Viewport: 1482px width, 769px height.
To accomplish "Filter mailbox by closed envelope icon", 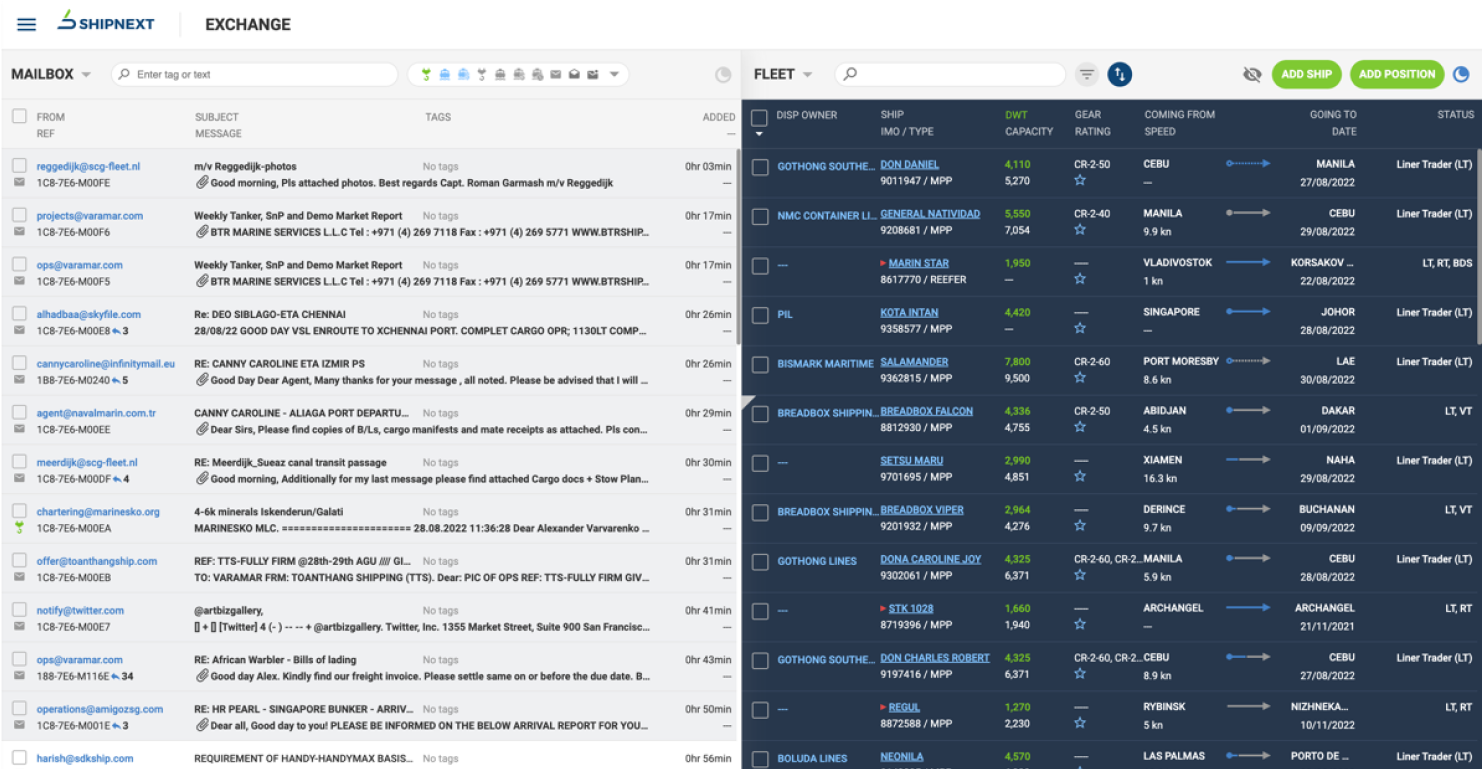I will pos(556,74).
